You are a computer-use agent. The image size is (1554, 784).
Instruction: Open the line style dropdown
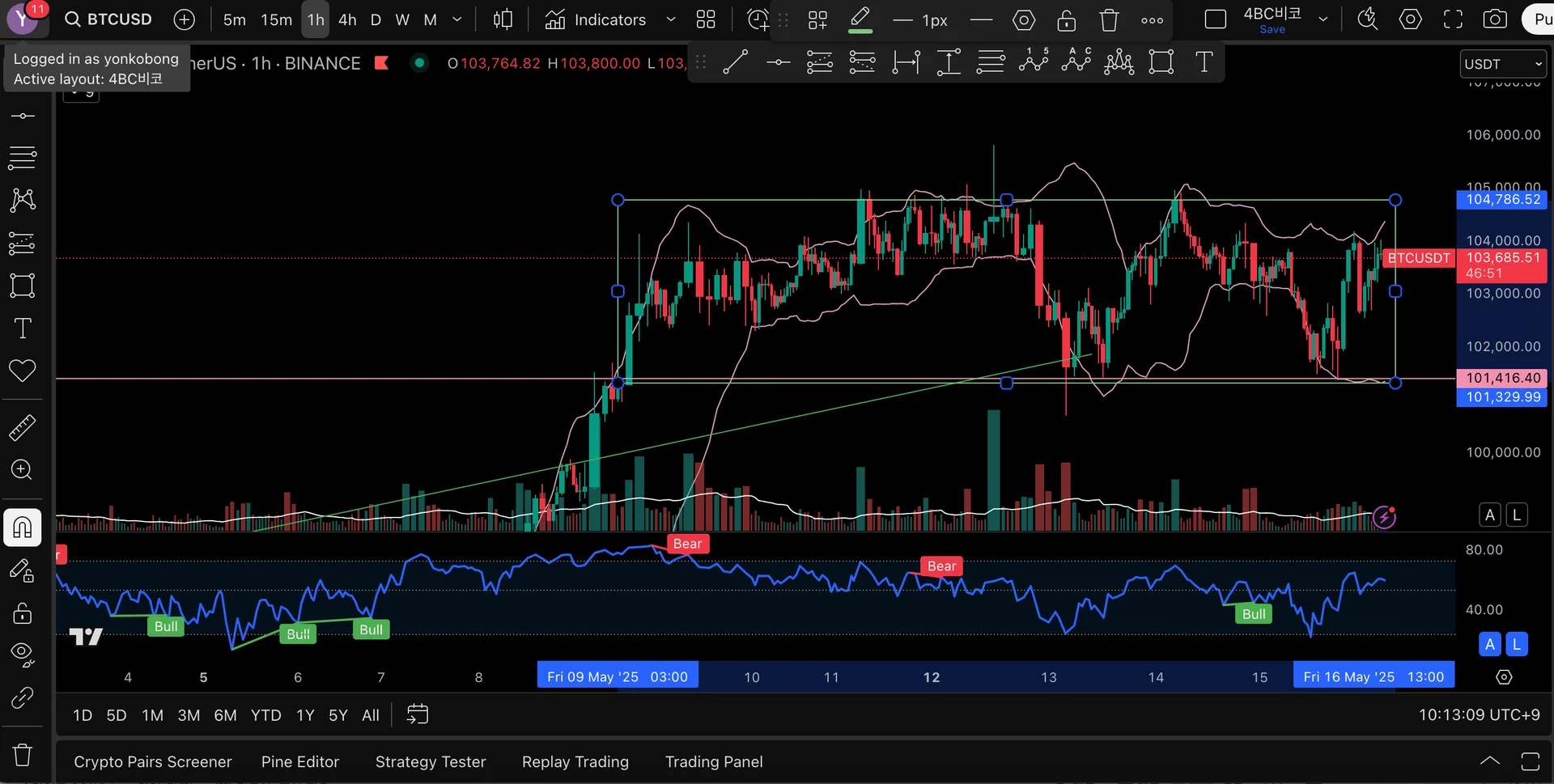981,20
